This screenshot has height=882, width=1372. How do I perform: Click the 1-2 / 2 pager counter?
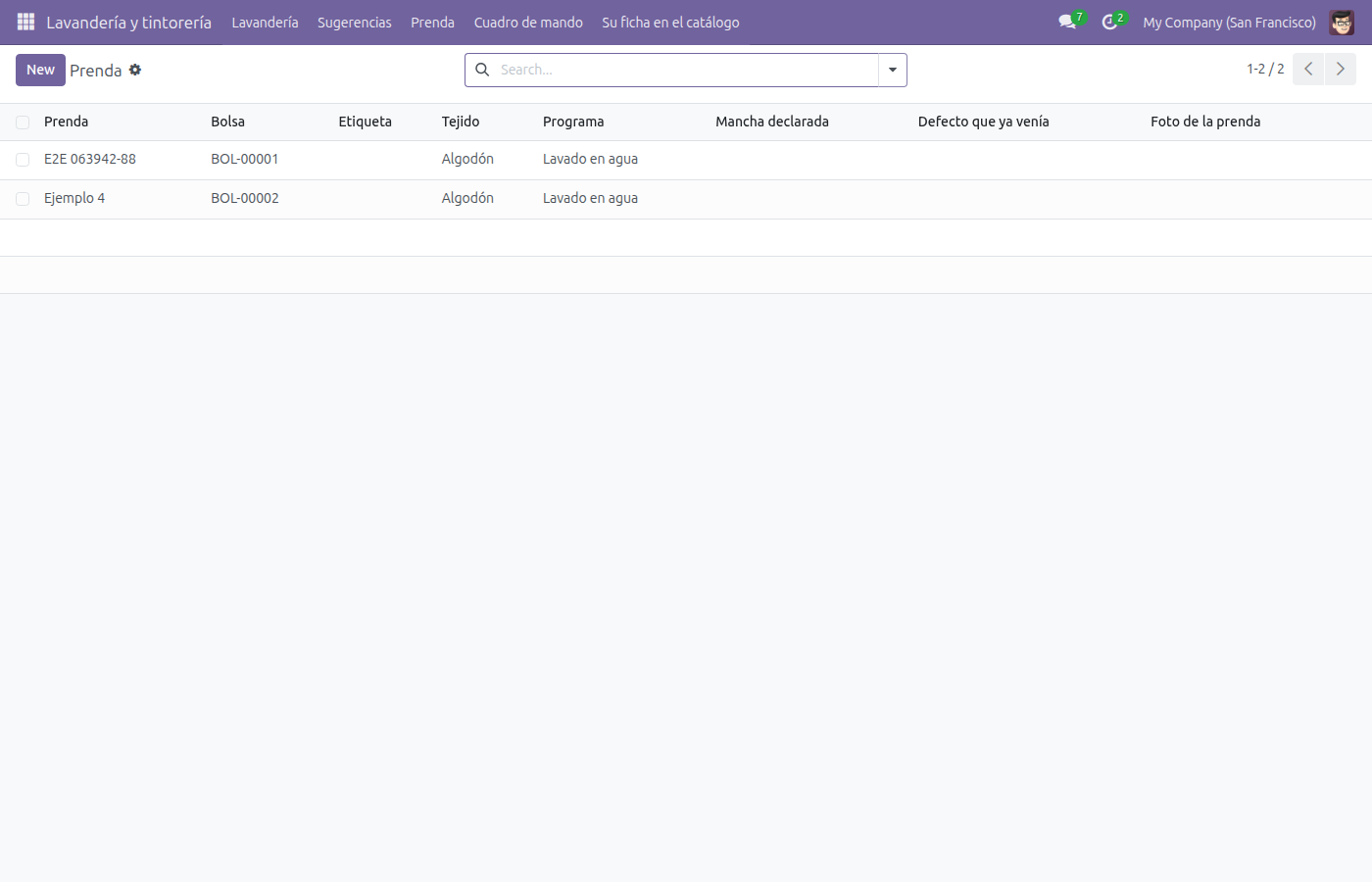pos(1265,69)
